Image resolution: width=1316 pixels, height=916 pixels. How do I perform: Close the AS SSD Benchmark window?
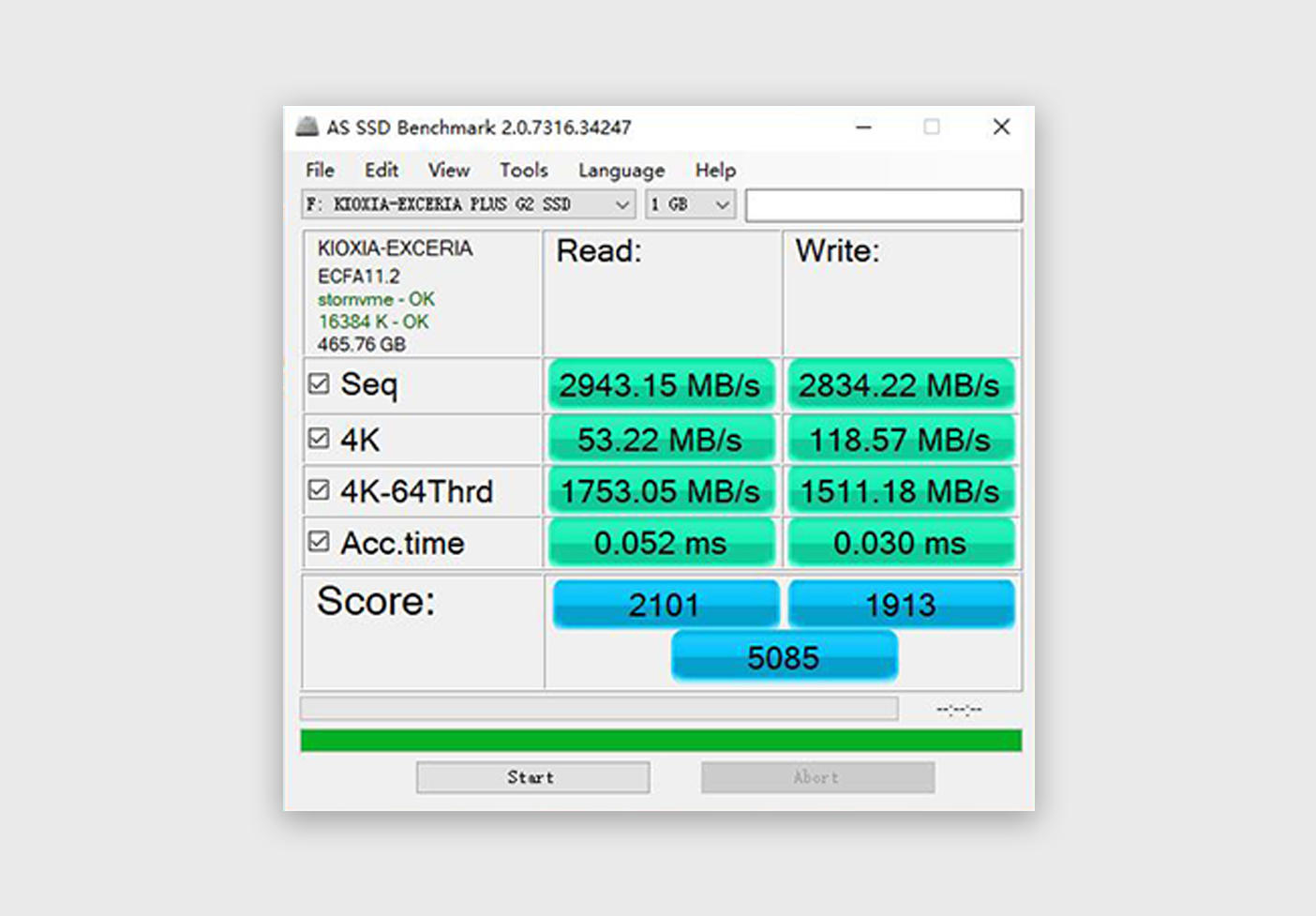1001,127
